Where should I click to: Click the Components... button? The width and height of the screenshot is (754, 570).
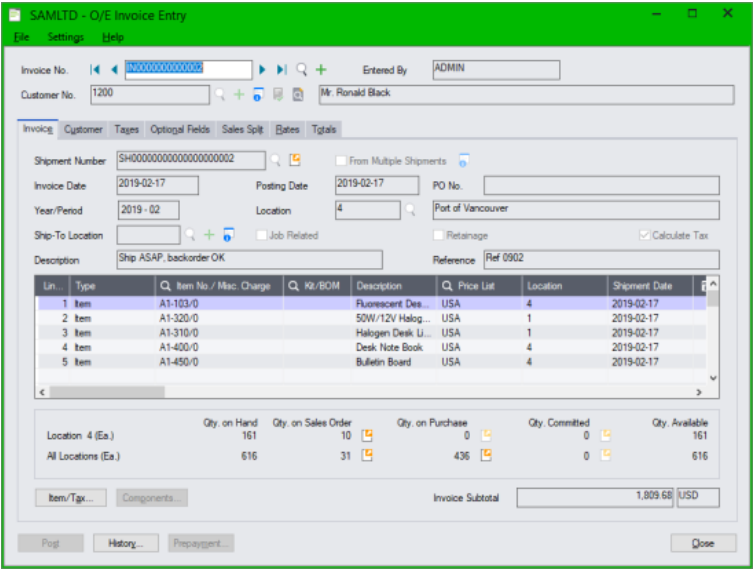[x=152, y=498]
